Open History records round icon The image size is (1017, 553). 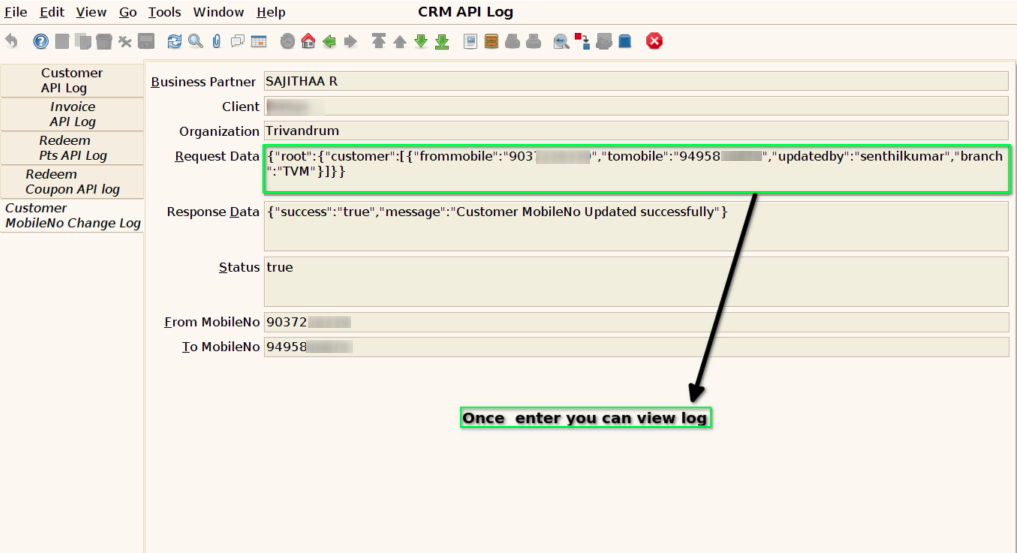(x=287, y=41)
